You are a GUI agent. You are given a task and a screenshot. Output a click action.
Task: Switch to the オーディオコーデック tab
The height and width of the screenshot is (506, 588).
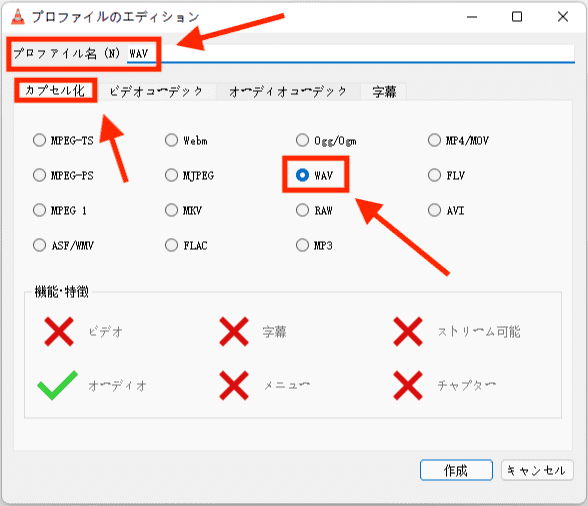(288, 92)
